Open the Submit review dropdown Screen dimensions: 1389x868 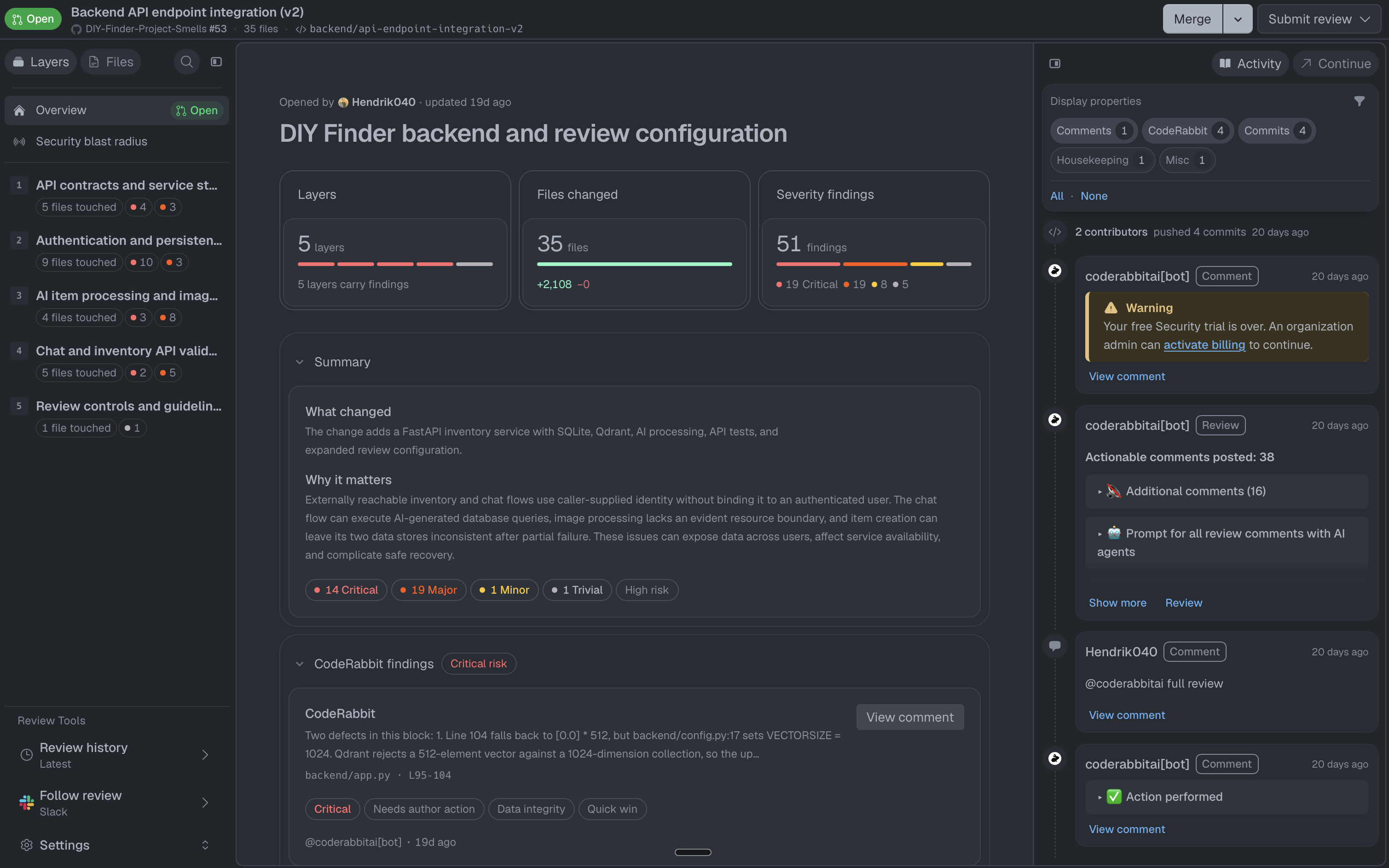1319,19
